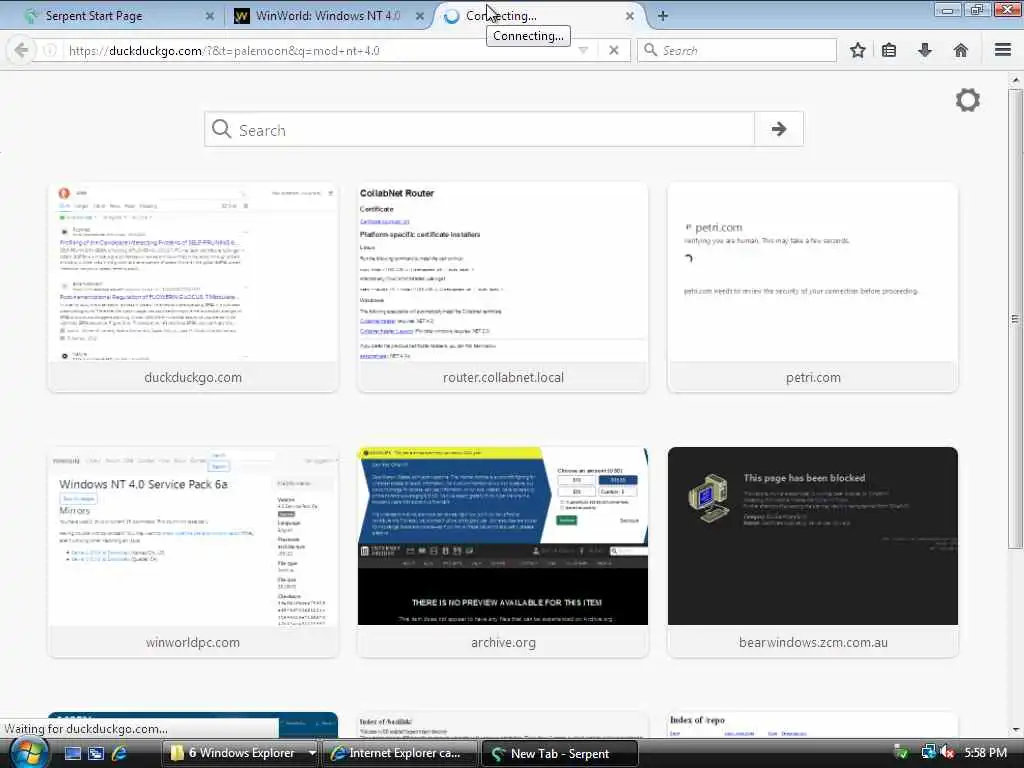Open the duckduckgo.com thumbnail tile
Image resolution: width=1024 pixels, height=768 pixels.
[x=193, y=287]
